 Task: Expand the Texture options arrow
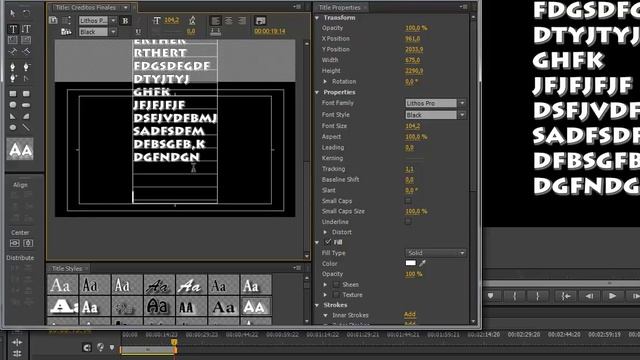pos(325,295)
